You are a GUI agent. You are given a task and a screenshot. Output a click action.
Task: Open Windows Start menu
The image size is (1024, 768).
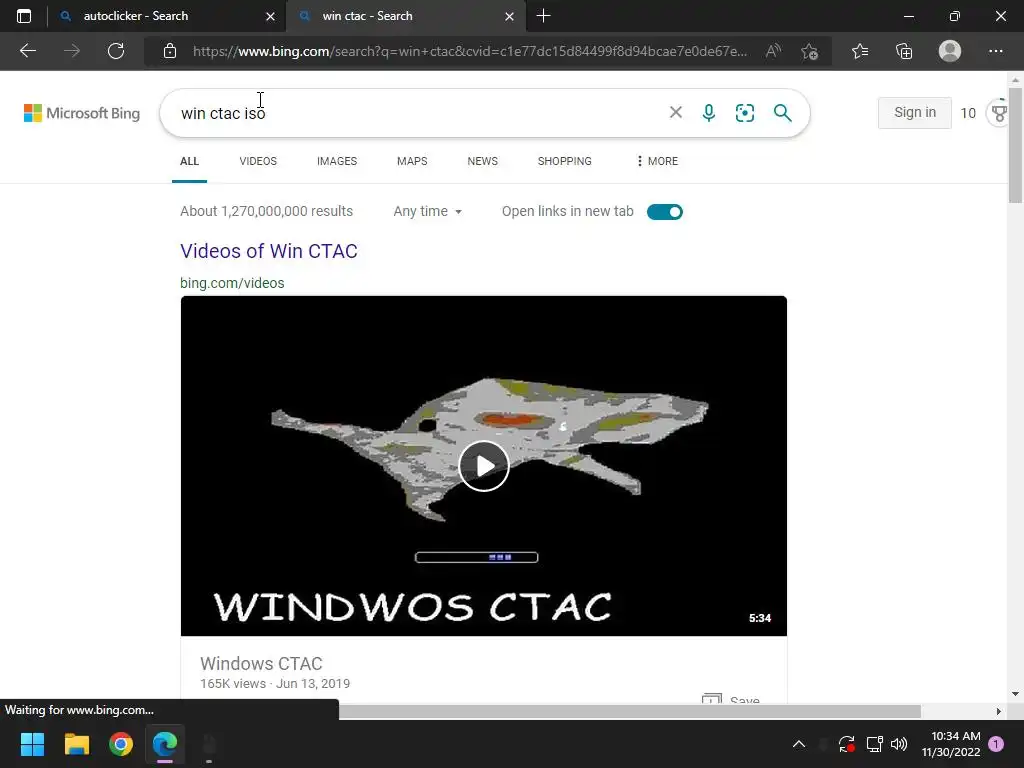(x=32, y=744)
